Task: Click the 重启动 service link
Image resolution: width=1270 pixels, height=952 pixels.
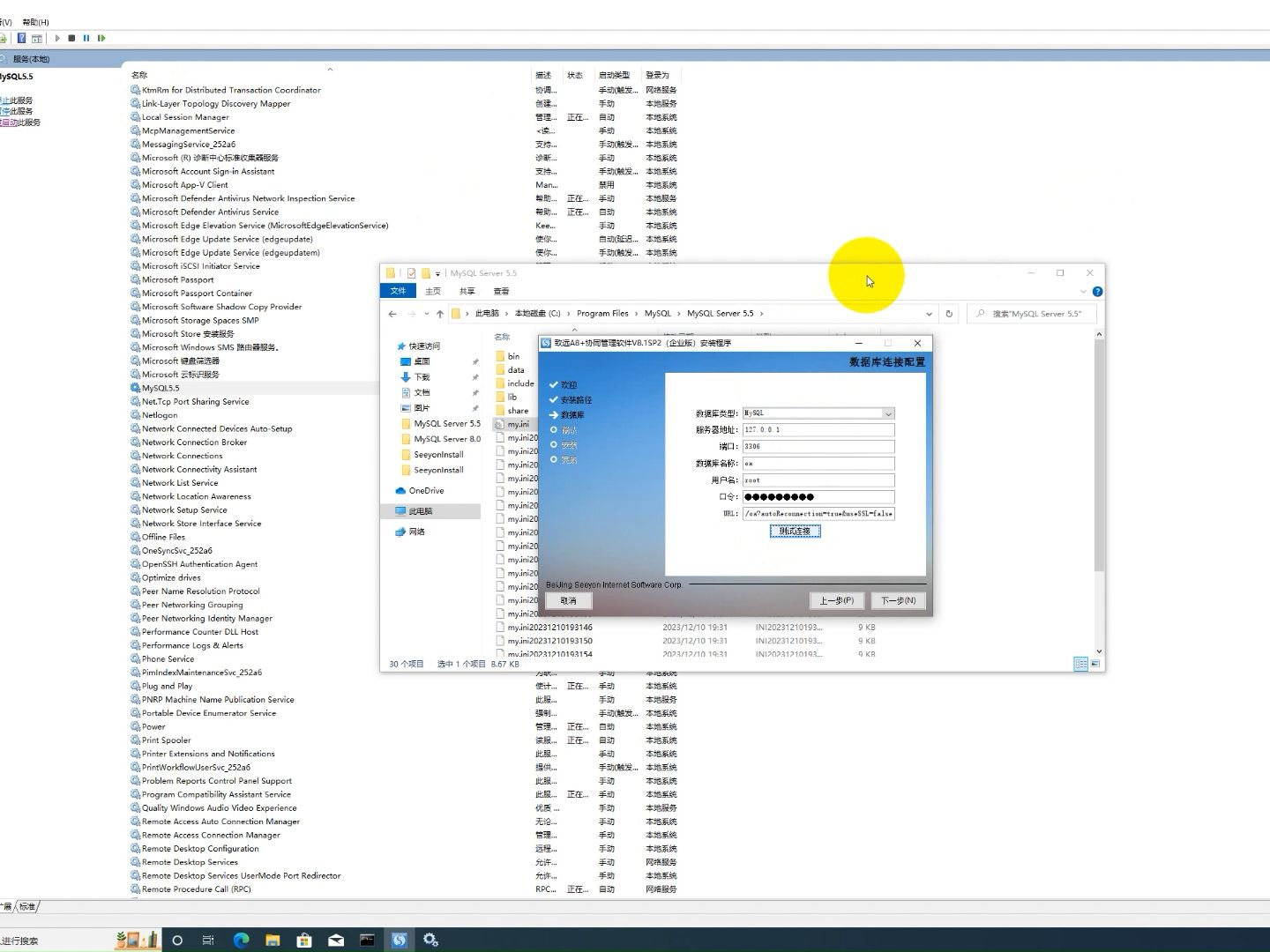Action: tap(9, 123)
